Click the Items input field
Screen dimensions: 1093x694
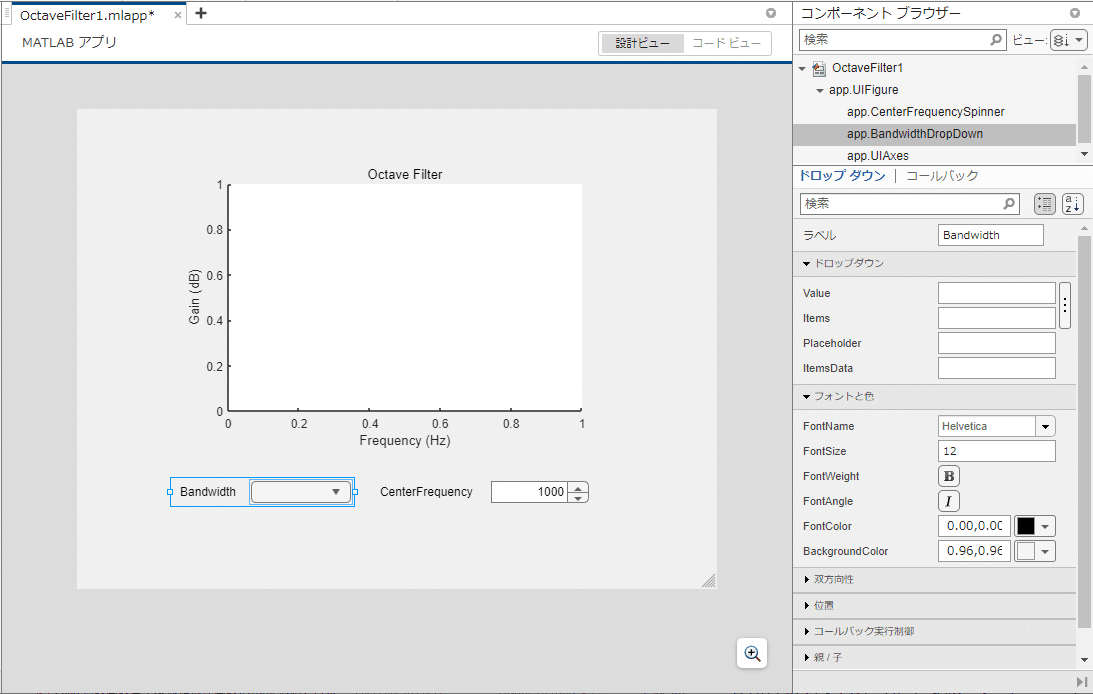pyautogui.click(x=996, y=318)
